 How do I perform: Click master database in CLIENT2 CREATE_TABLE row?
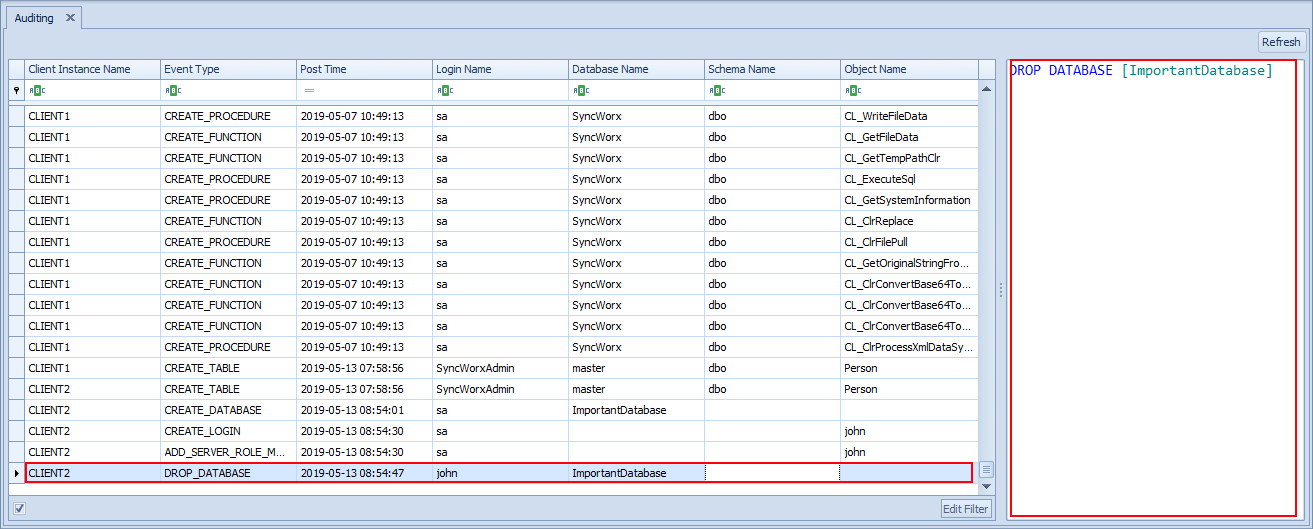pos(589,389)
